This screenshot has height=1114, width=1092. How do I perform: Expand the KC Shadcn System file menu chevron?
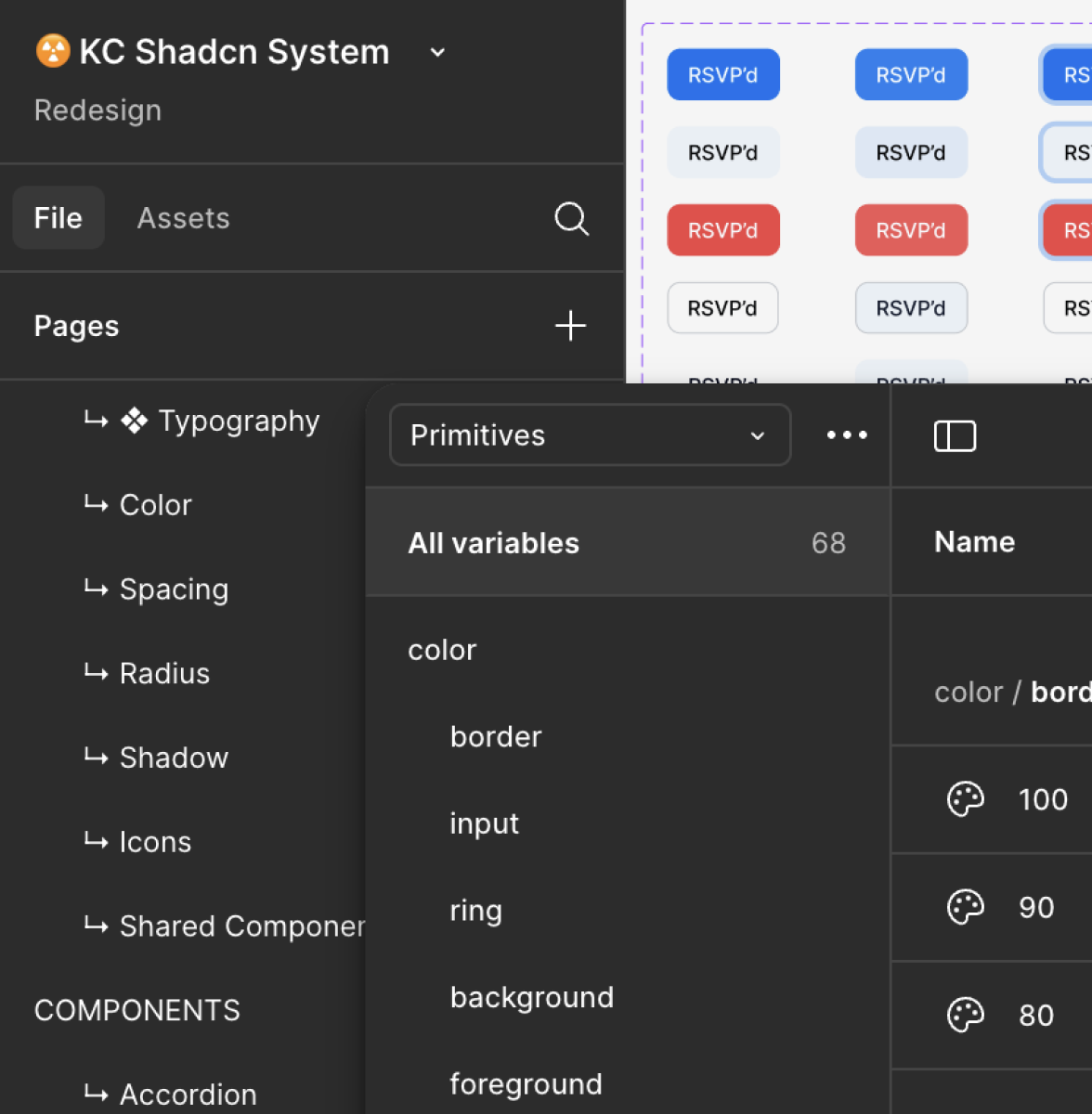pyautogui.click(x=437, y=53)
